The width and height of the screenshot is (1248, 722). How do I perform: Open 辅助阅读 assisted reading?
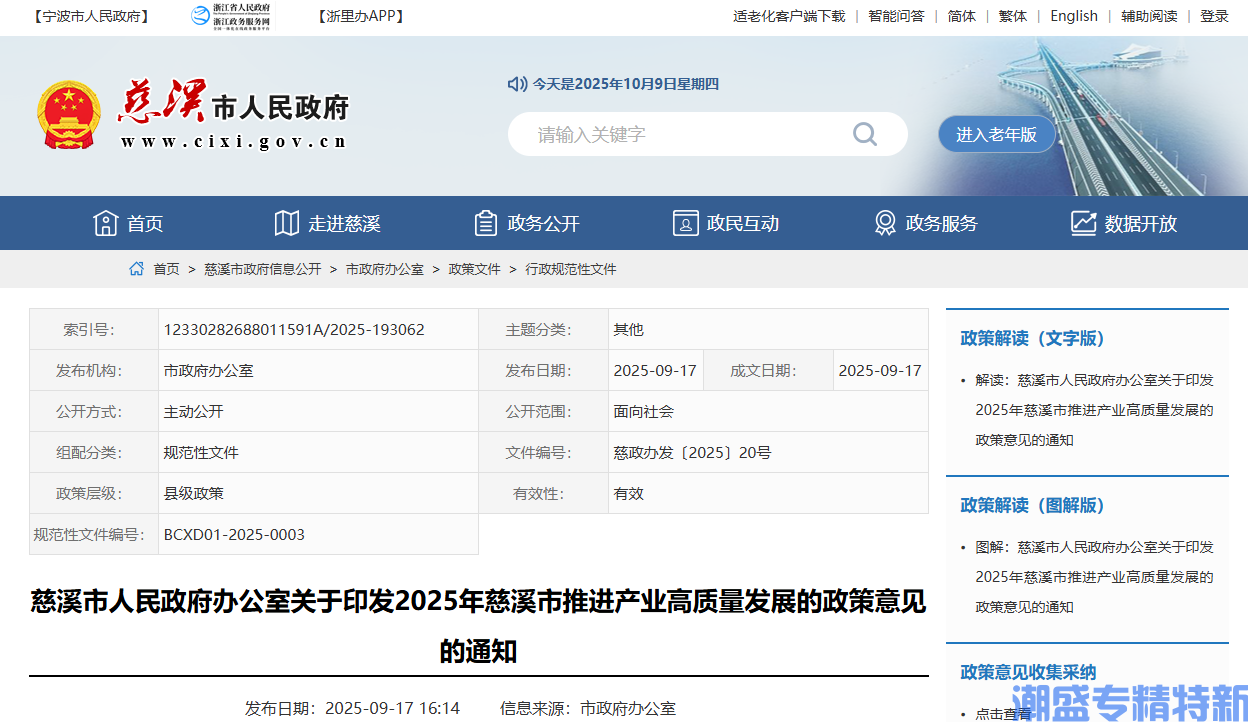point(1149,16)
